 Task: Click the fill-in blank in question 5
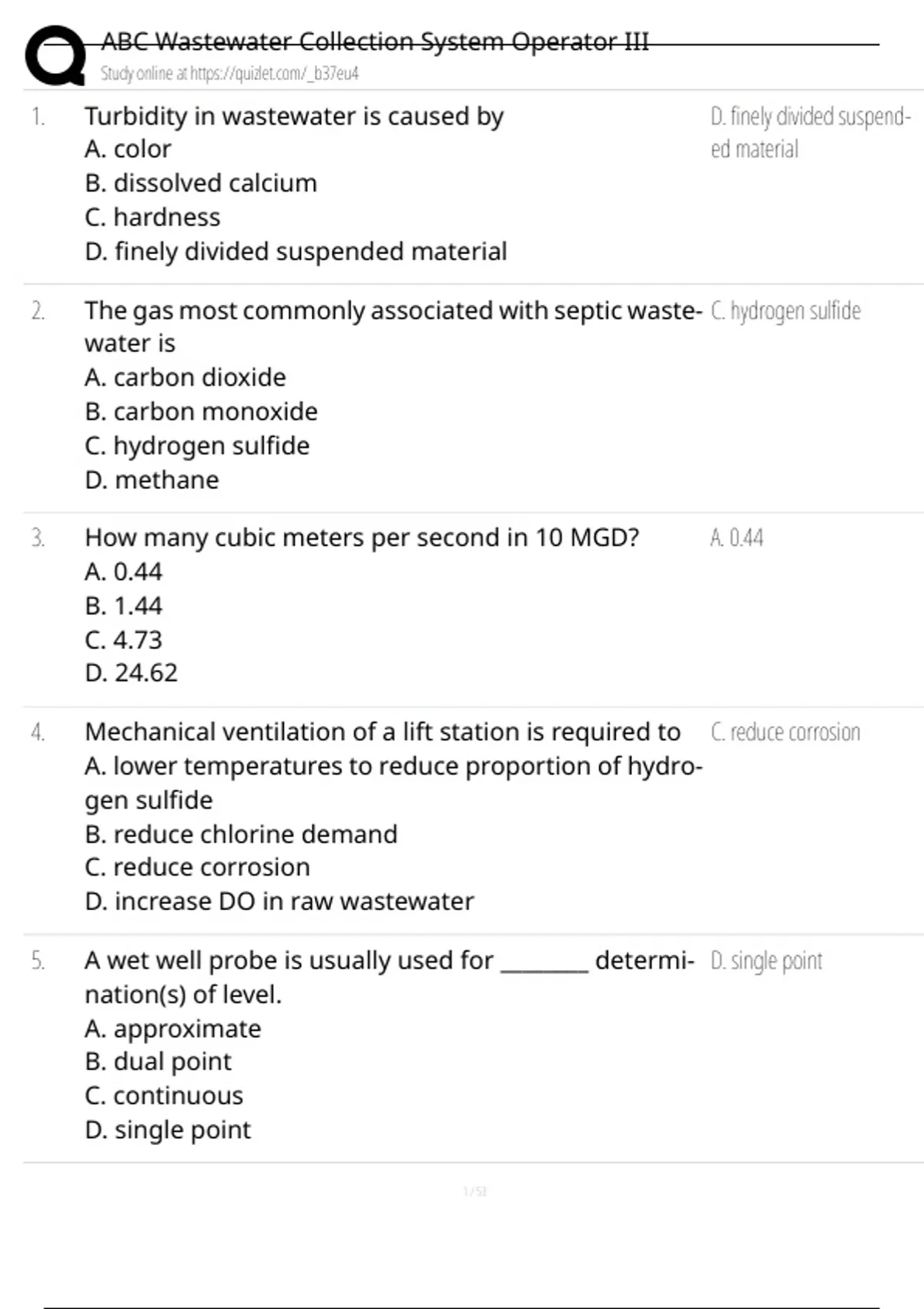(544, 962)
